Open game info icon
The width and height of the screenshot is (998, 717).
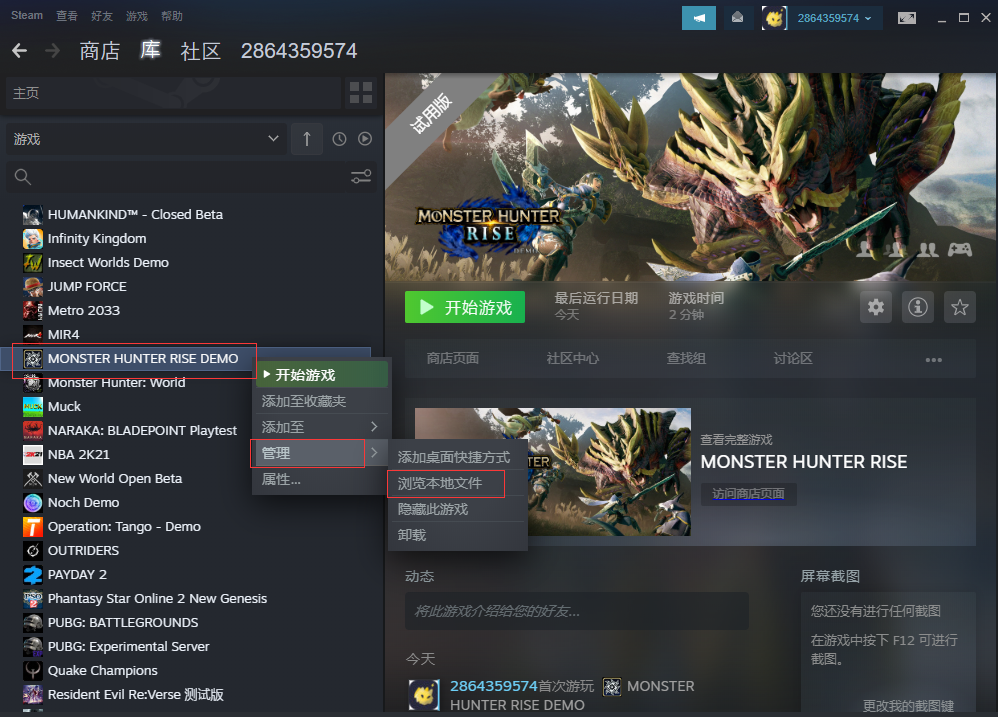tap(917, 307)
